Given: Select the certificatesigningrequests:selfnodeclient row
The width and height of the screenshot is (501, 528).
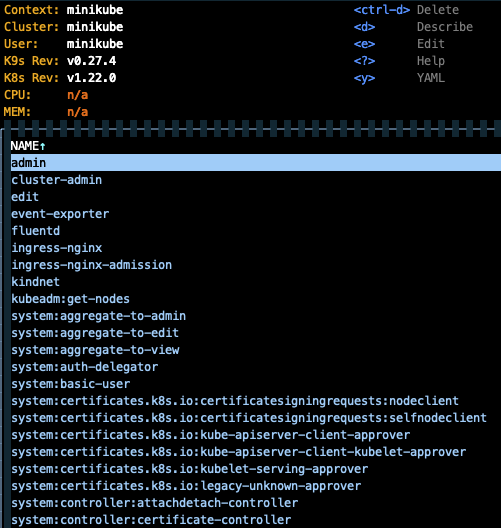Looking at the screenshot, I should click(256, 418).
